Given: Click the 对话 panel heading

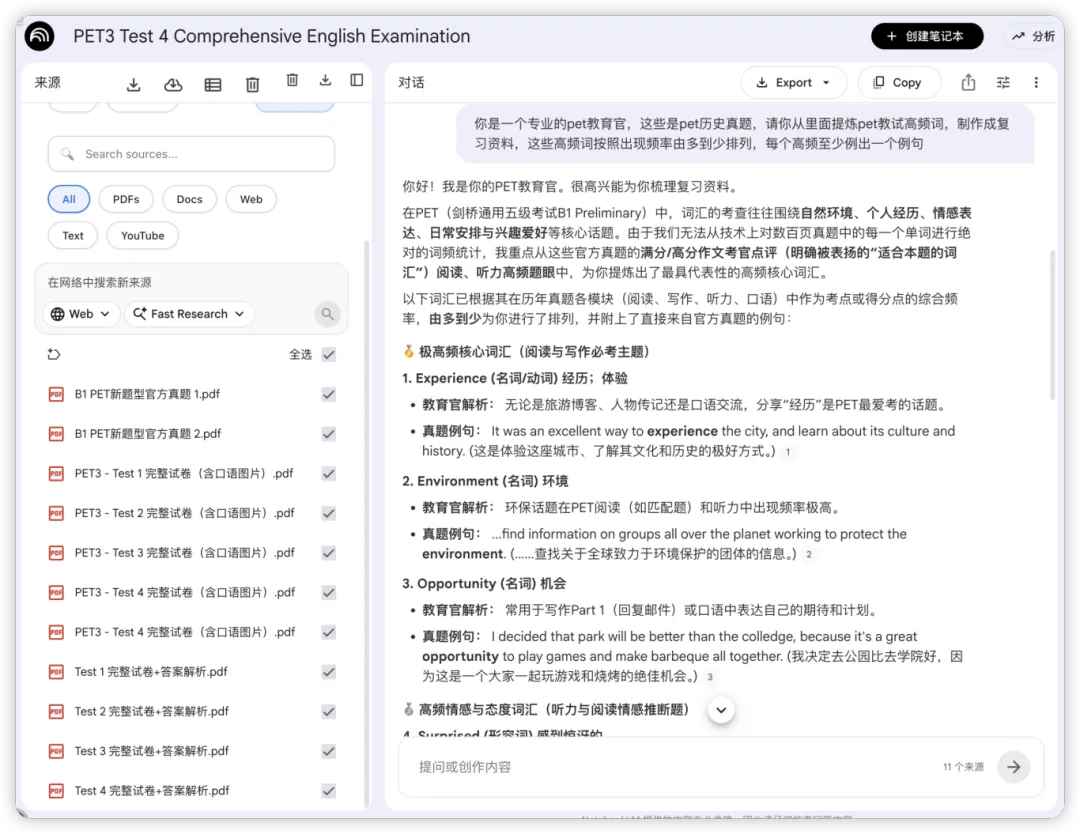Looking at the screenshot, I should (411, 83).
